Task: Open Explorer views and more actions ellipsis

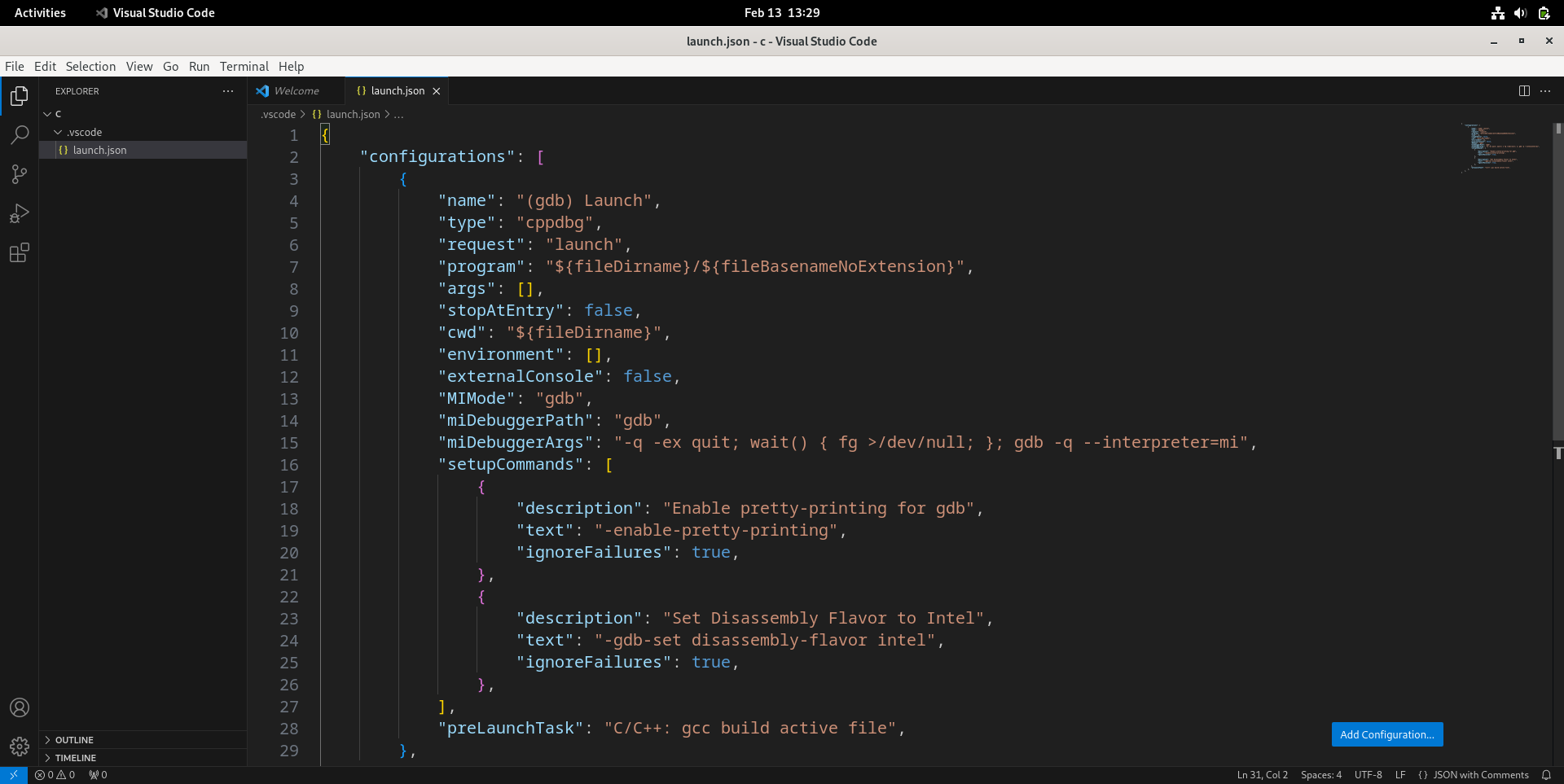Action: tap(228, 91)
